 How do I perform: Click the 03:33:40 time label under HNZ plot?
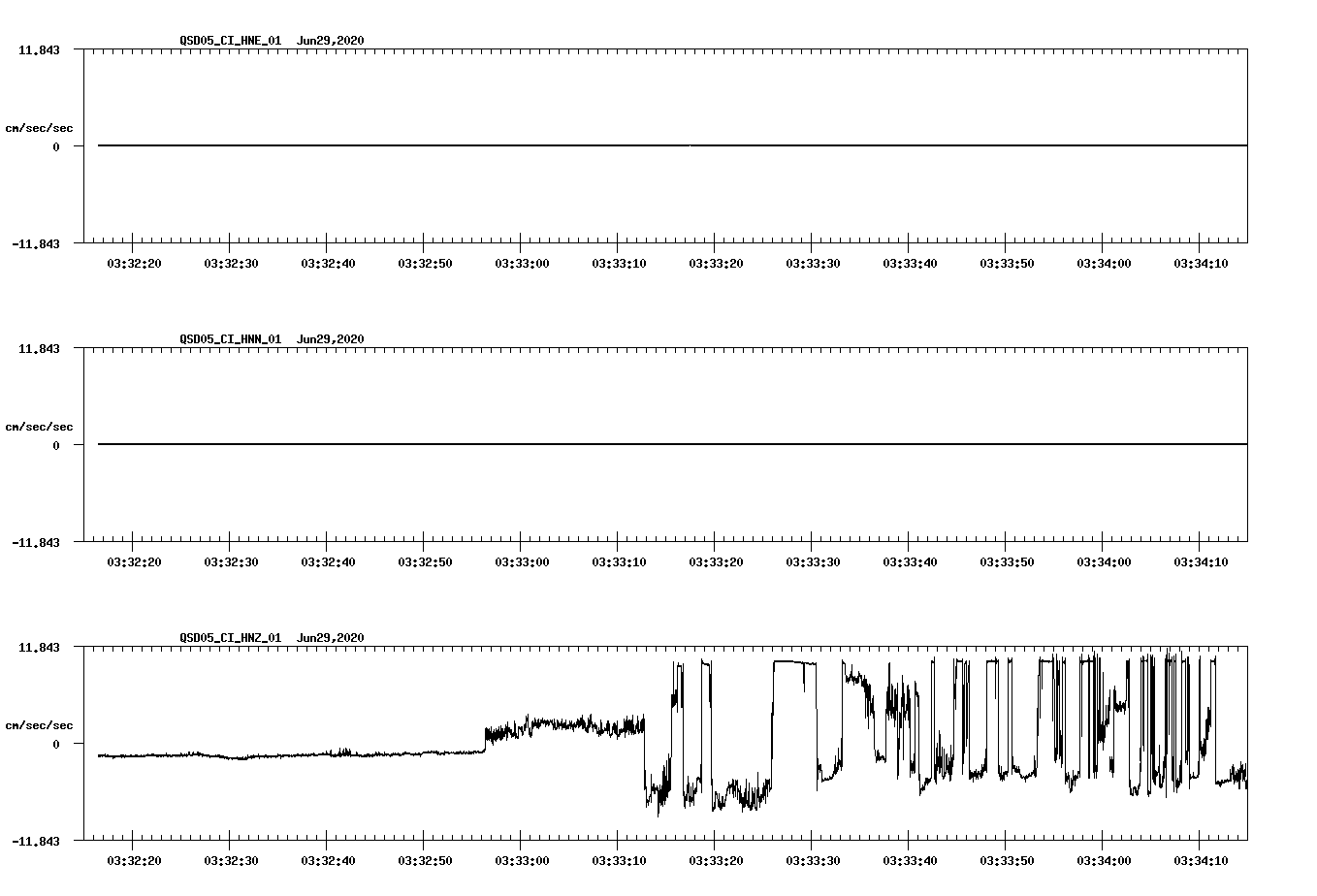point(910,860)
